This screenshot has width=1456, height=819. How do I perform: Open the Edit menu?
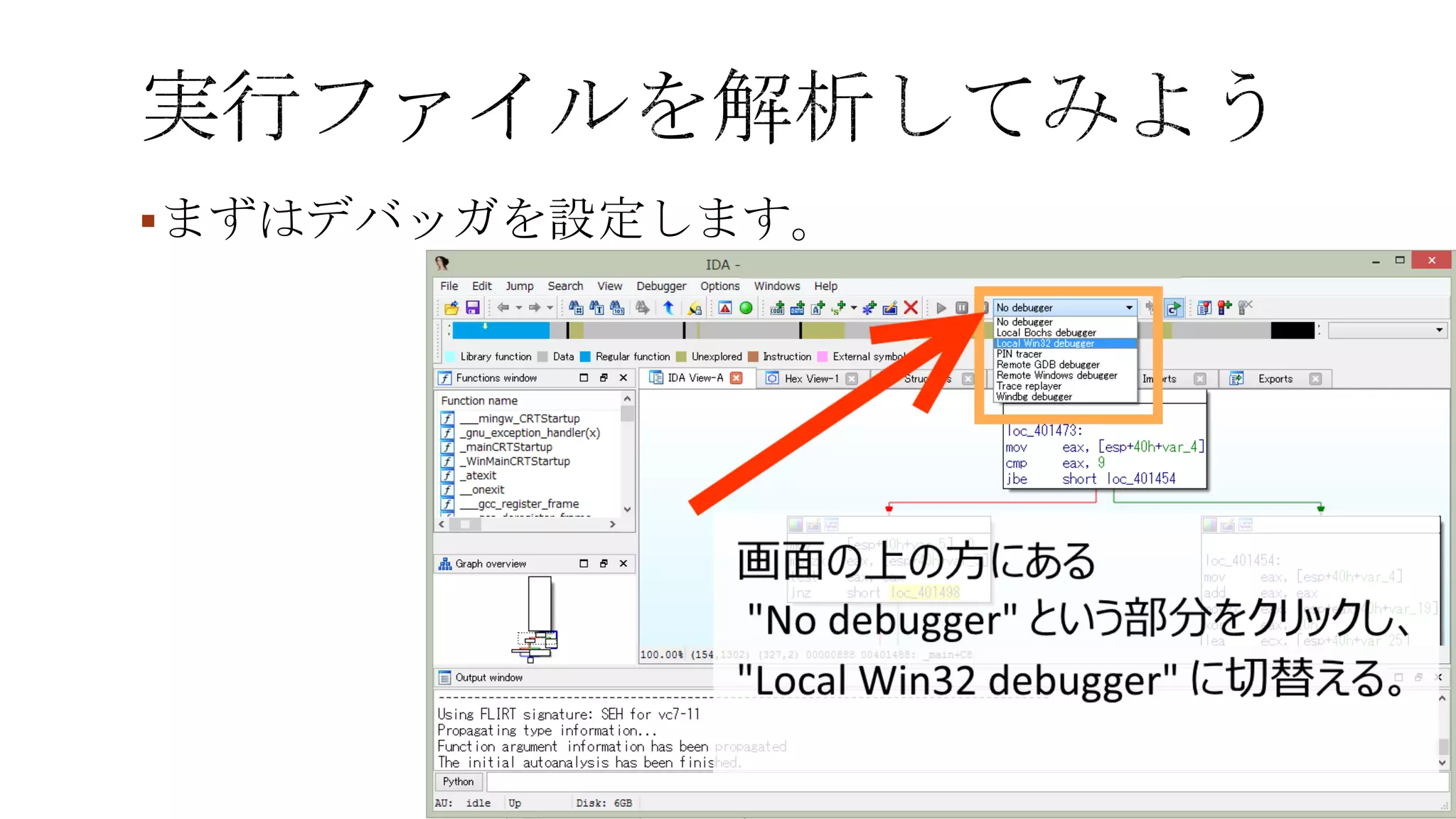point(482,286)
